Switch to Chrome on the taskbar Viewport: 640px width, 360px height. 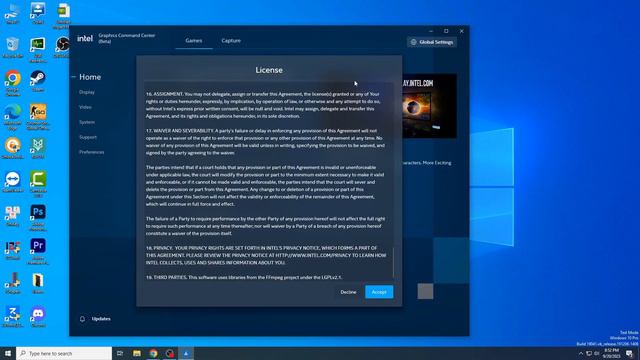153,353
